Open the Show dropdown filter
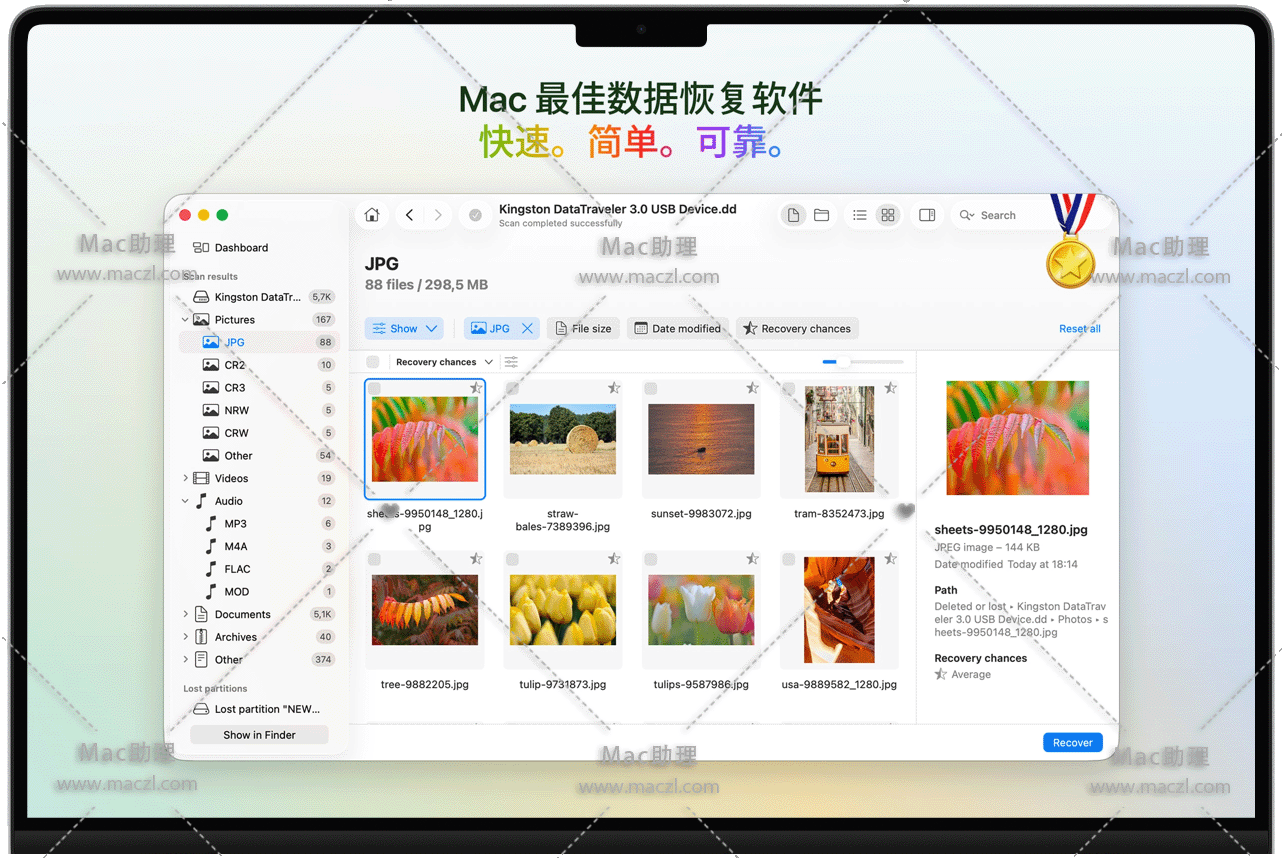 (x=405, y=328)
